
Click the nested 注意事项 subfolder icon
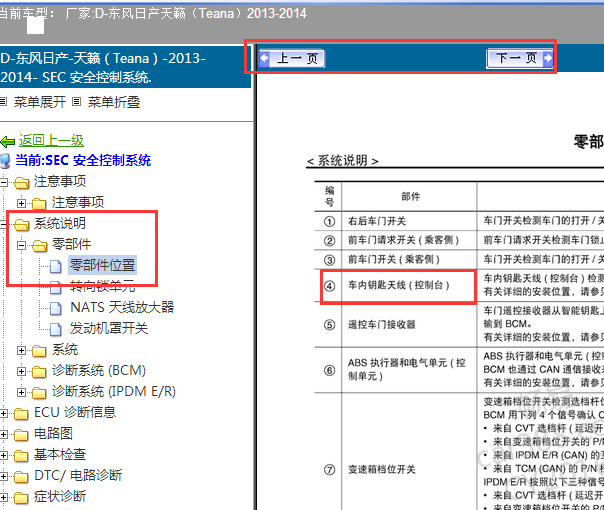[x=40, y=203]
